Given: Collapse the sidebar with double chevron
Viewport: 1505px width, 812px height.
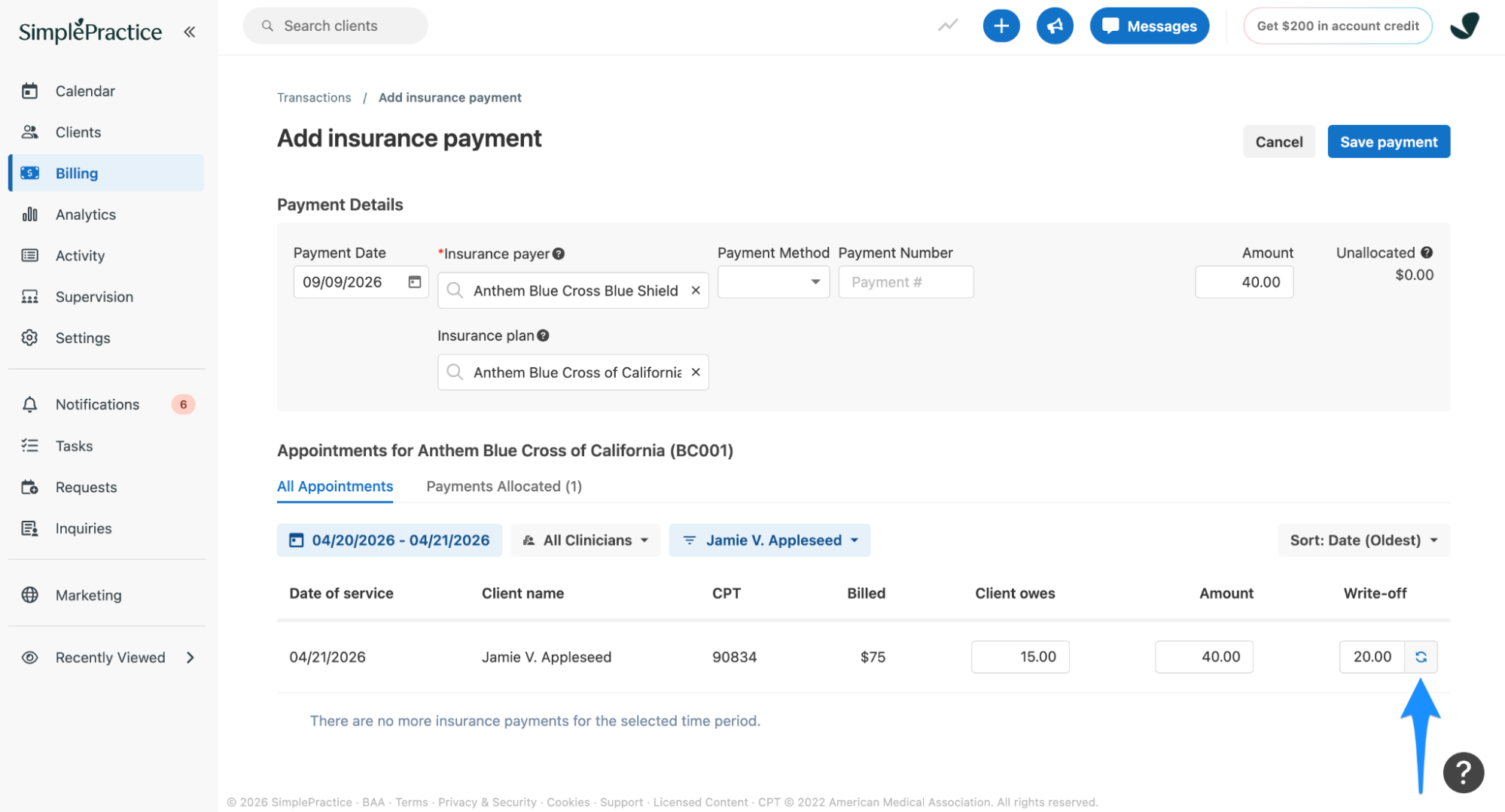Looking at the screenshot, I should click(x=190, y=32).
